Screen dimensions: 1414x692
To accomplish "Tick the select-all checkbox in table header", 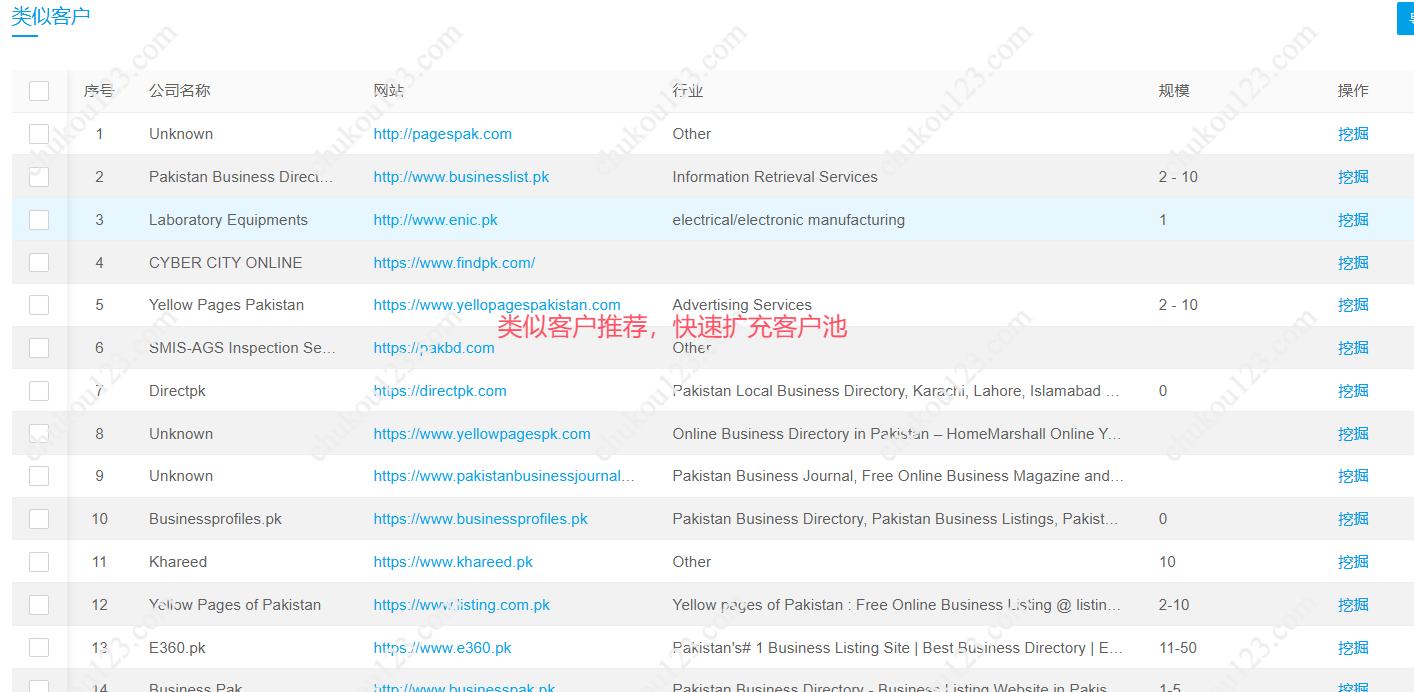I will (x=39, y=91).
